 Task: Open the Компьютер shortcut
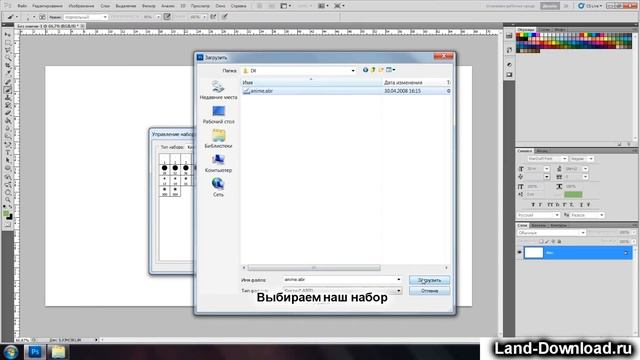218,163
